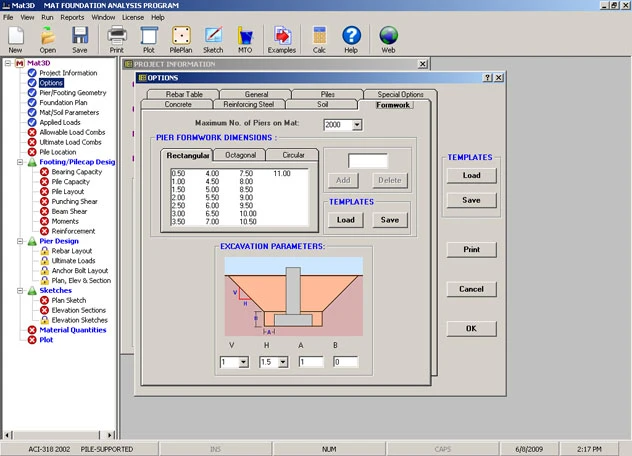Screen dimensions: 632x456
Task: Click the B excavation input field
Action: [x=345, y=362]
